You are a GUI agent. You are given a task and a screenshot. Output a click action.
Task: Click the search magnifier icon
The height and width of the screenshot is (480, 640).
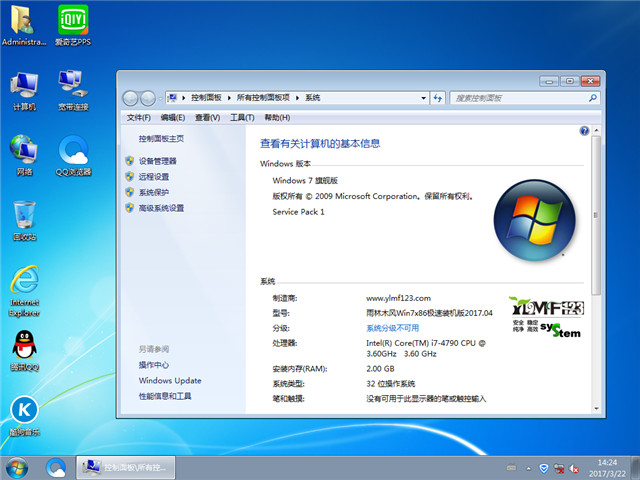click(x=593, y=98)
